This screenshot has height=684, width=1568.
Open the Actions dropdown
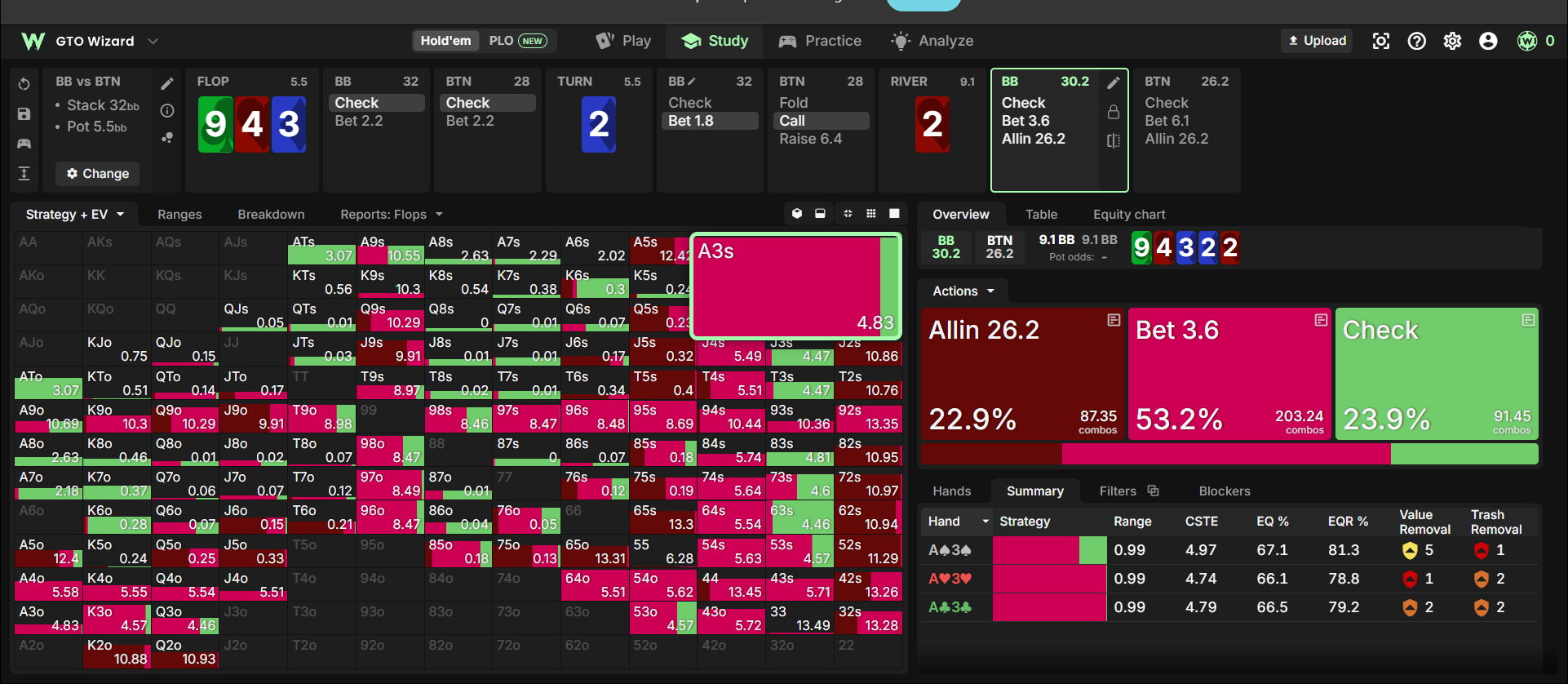(963, 291)
